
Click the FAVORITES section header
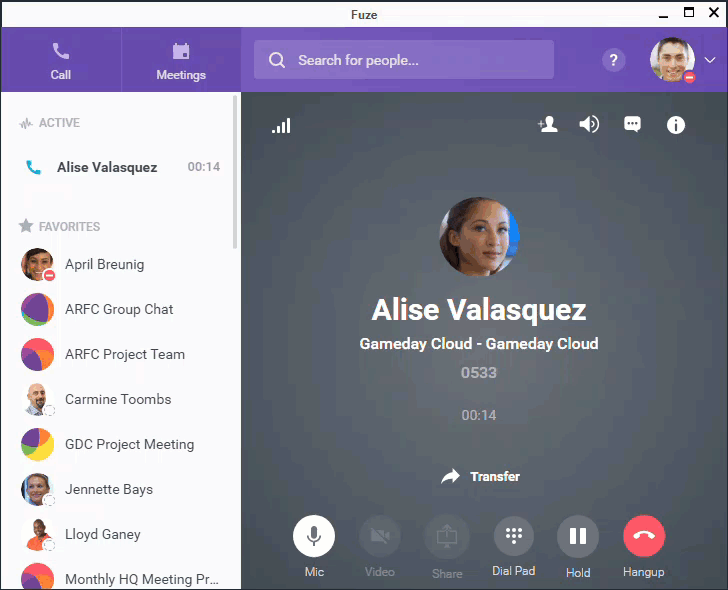59,227
